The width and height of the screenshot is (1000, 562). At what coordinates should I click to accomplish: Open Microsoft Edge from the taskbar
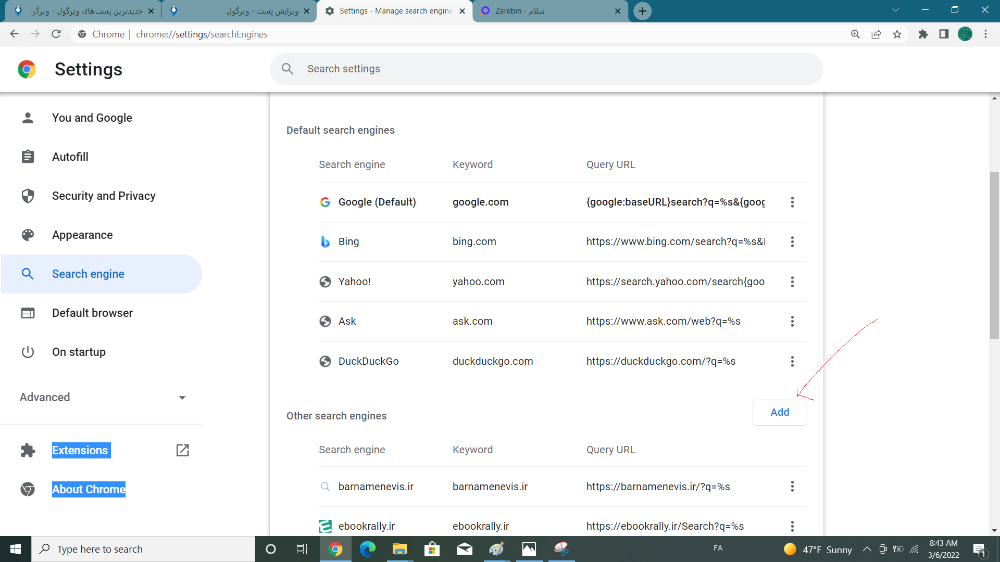click(x=368, y=549)
